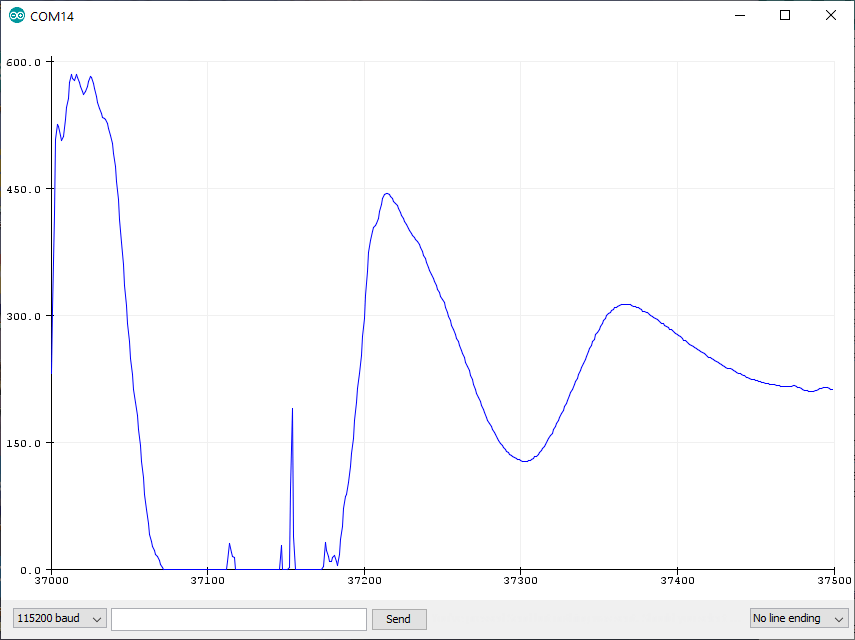Viewport: 855px width, 640px height.
Task: Click the baud dropdown chevron arrow
Action: (97, 618)
